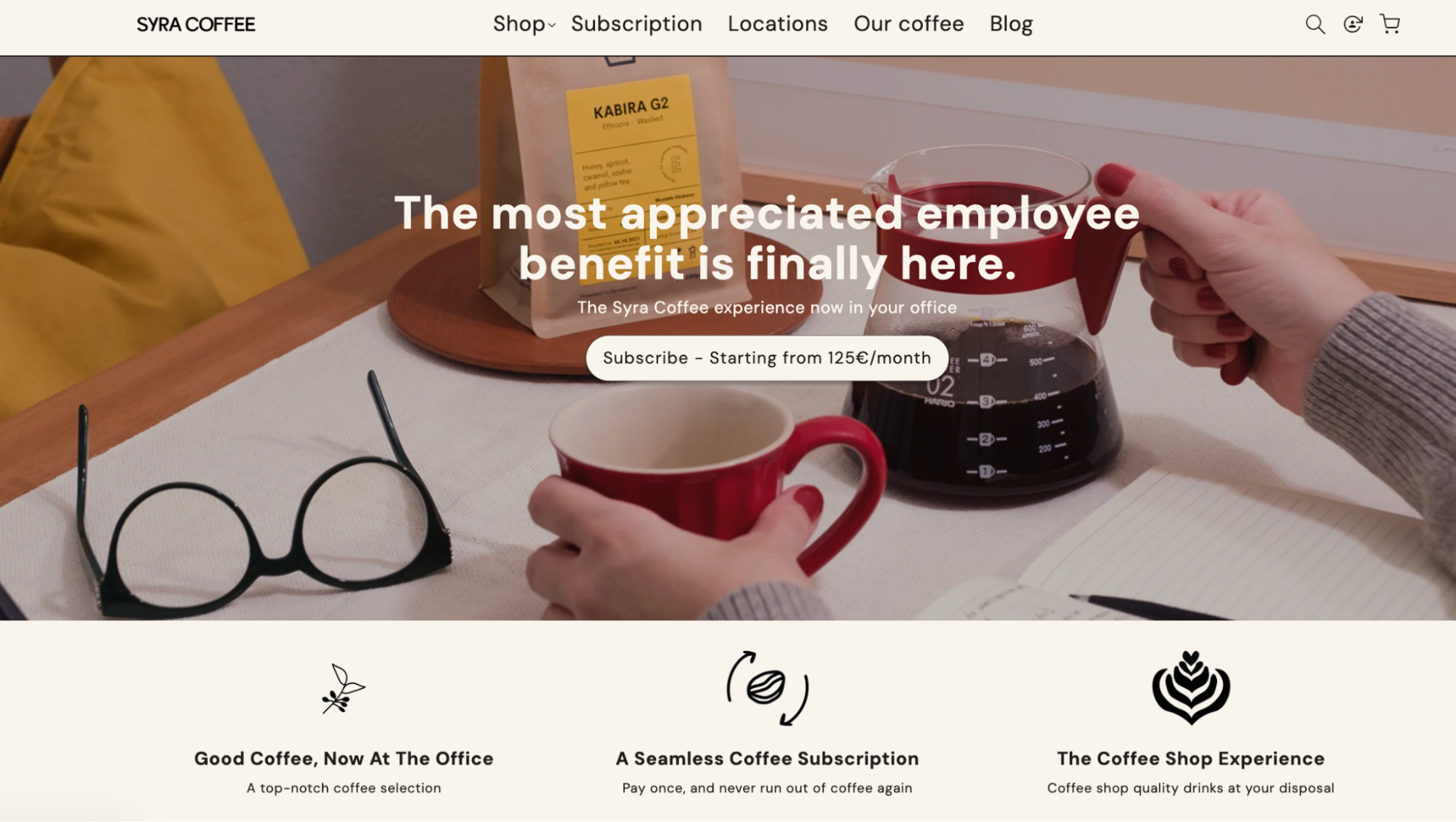Click the Blog navigation tab

1011,23
